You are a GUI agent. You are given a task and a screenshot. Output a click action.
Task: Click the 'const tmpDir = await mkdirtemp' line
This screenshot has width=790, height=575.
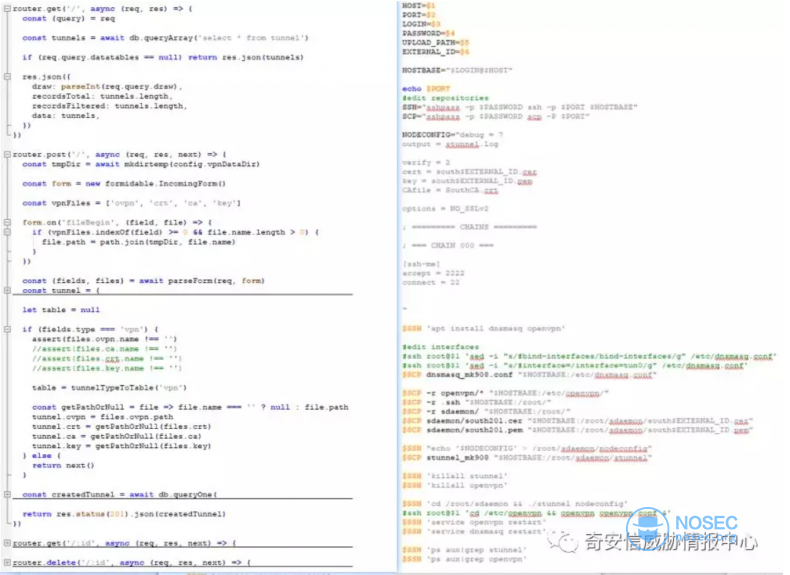(x=141, y=164)
